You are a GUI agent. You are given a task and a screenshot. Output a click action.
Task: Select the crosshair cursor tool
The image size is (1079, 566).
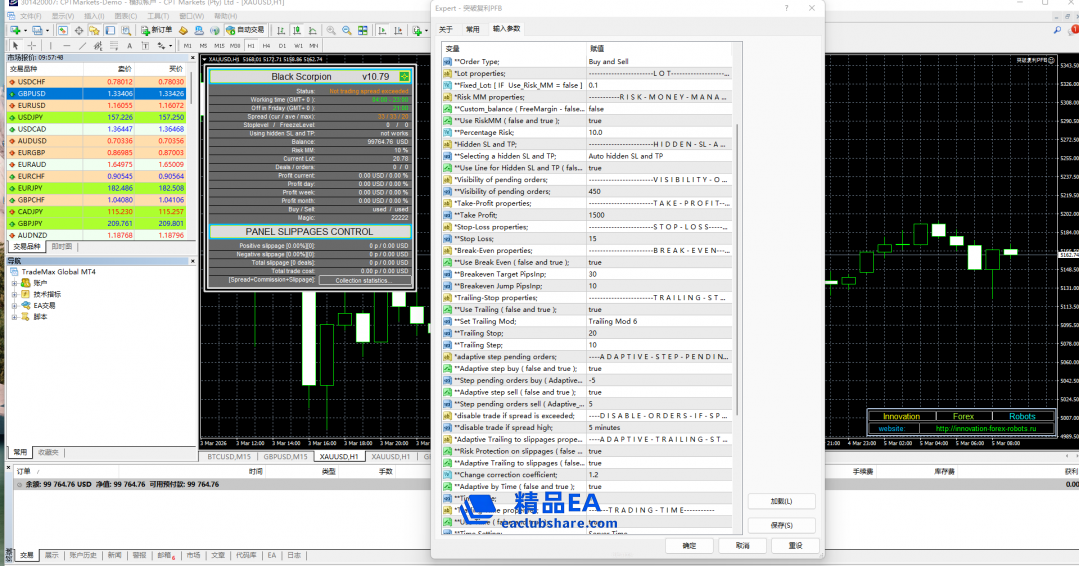pyautogui.click(x=31, y=46)
